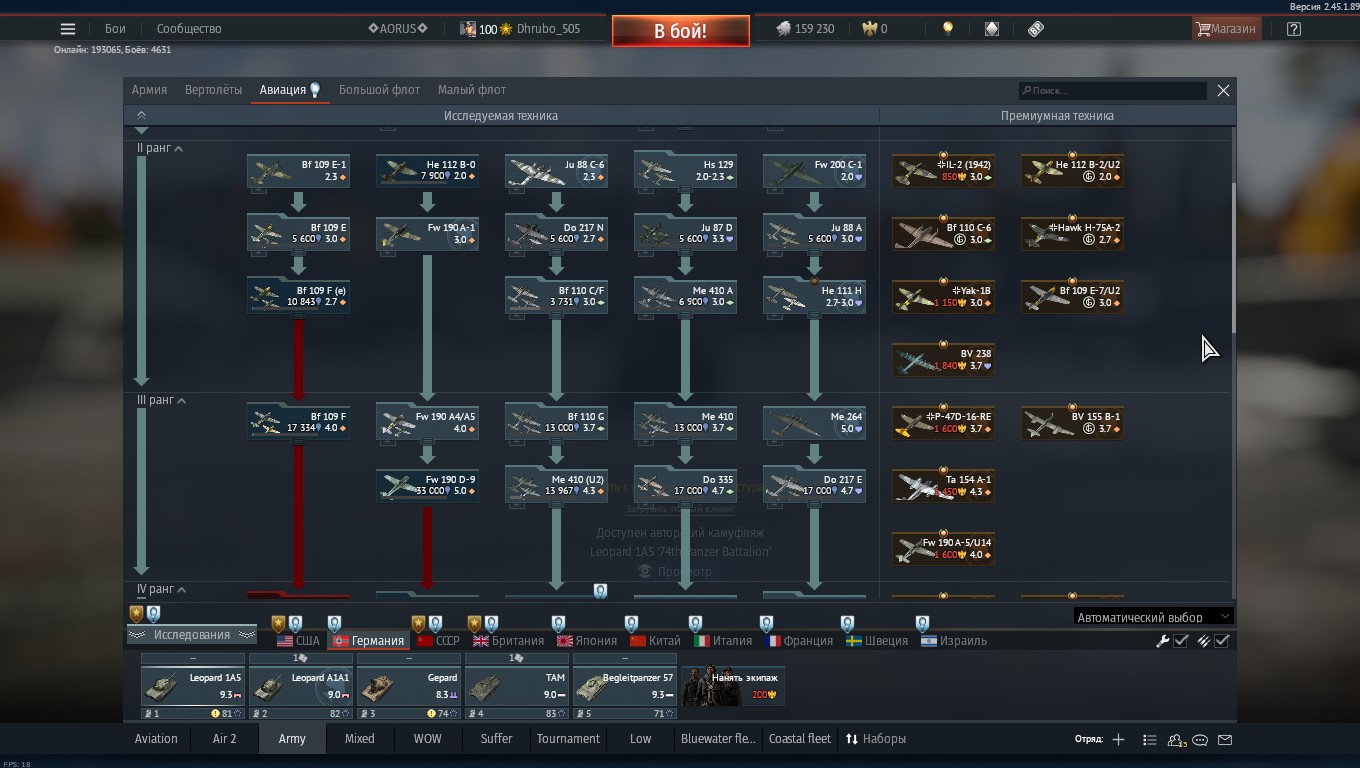Switch to the Большой флот tab
This screenshot has height=768, width=1360.
pyautogui.click(x=379, y=90)
